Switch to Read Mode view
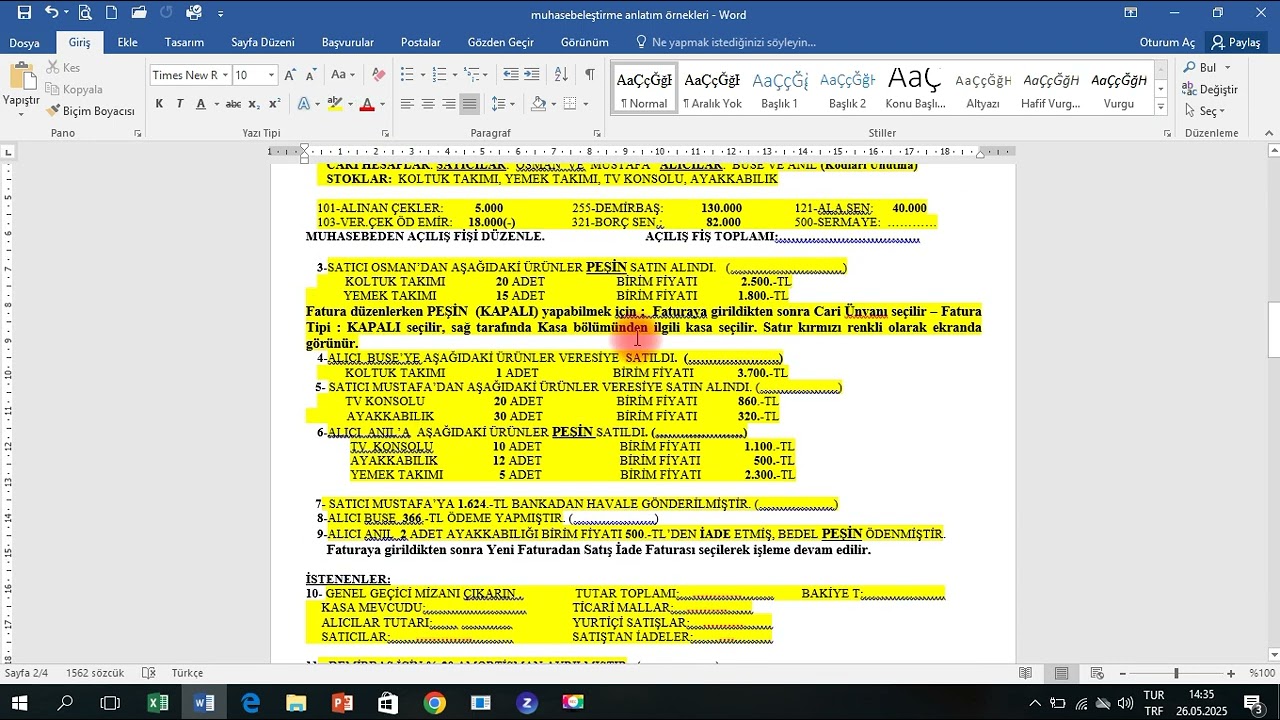1280x720 pixels. 1025,673
